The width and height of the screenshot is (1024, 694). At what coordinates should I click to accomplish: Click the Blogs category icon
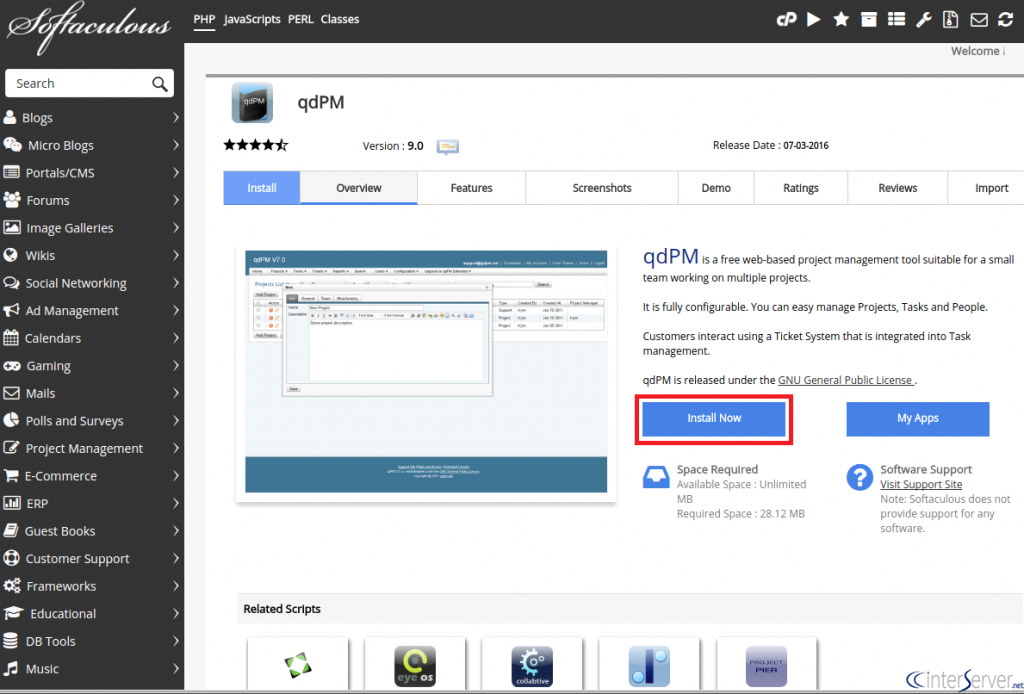tap(10, 118)
